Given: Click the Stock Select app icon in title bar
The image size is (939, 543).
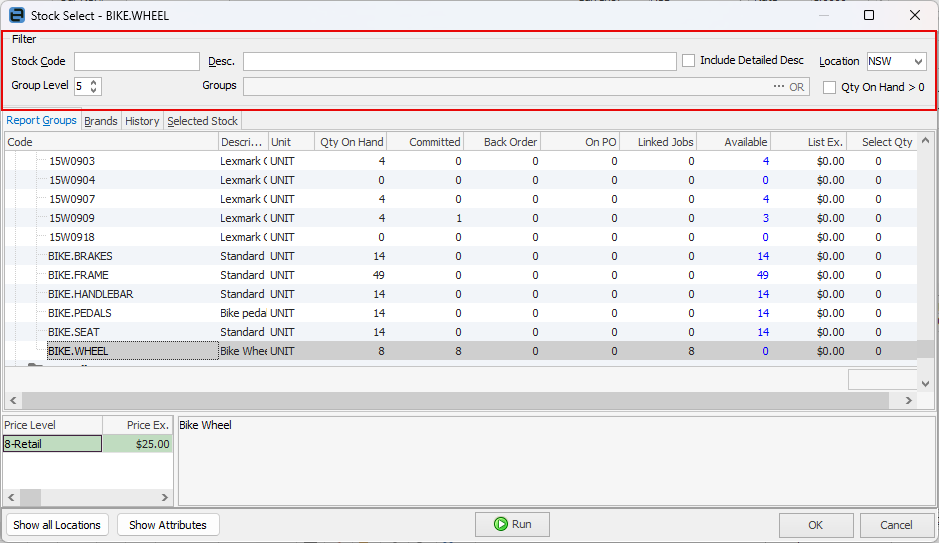Looking at the screenshot, I should [x=17, y=15].
